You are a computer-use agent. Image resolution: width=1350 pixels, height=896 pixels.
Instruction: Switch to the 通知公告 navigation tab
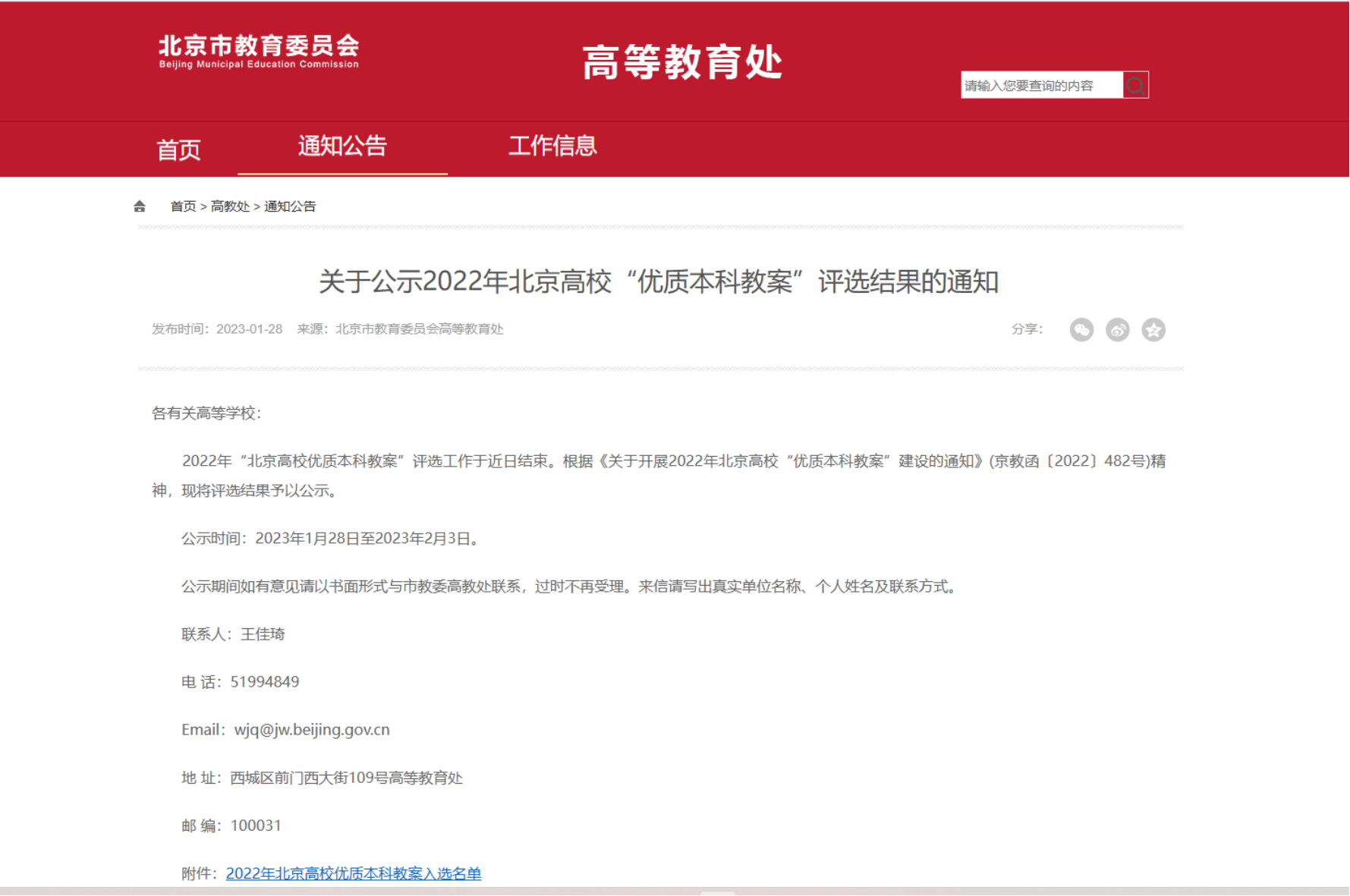342,146
